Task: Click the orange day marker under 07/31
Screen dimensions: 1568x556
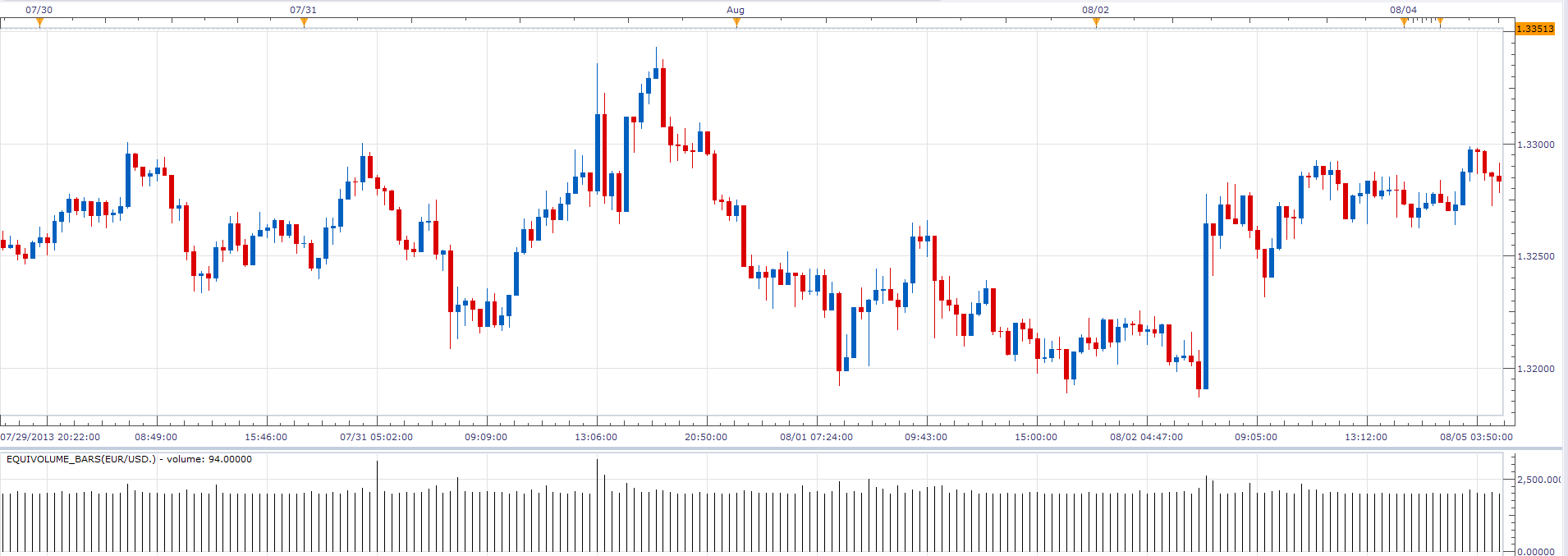Action: (x=304, y=22)
